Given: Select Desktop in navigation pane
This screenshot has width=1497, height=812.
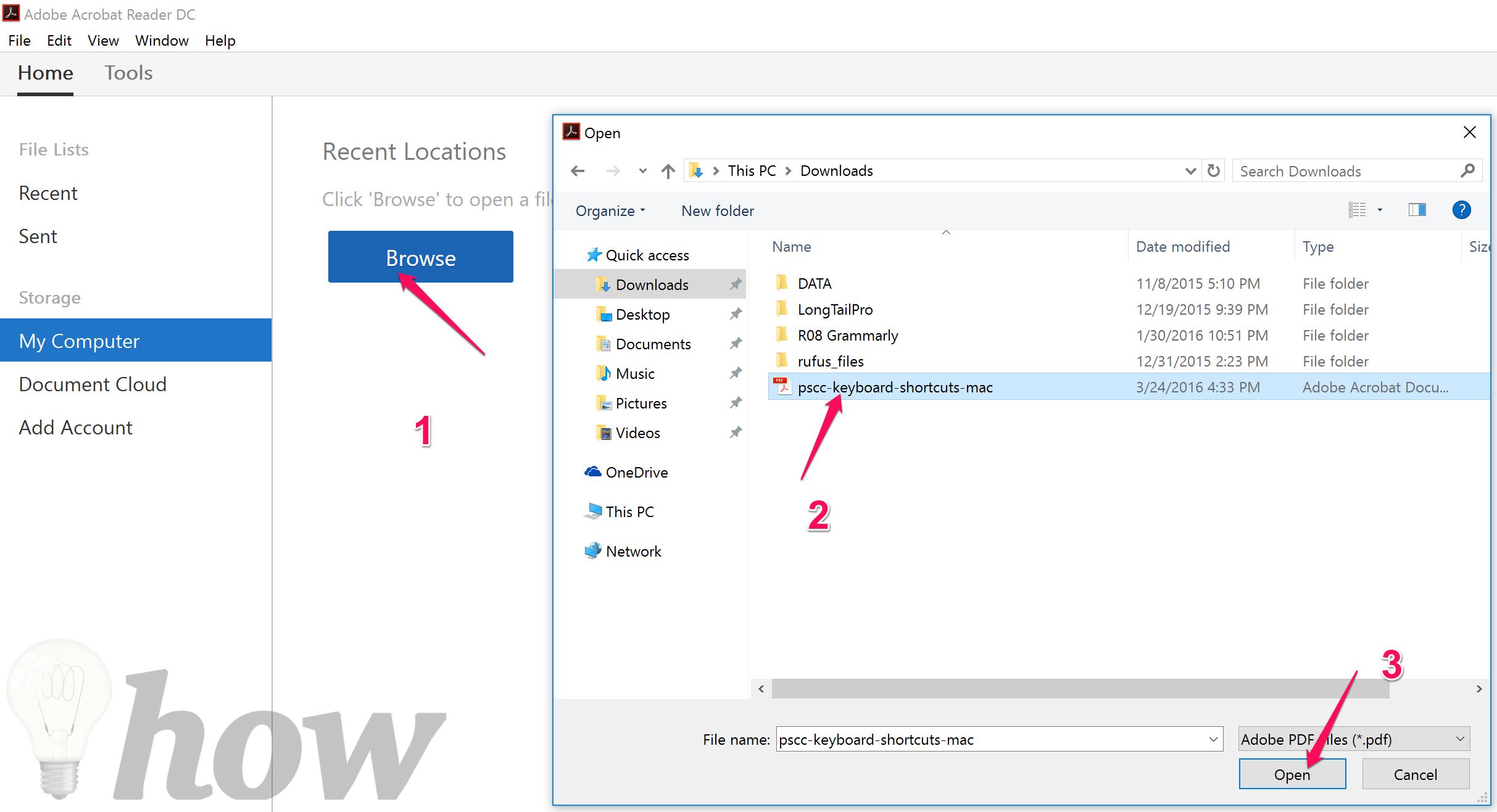Looking at the screenshot, I should point(642,314).
